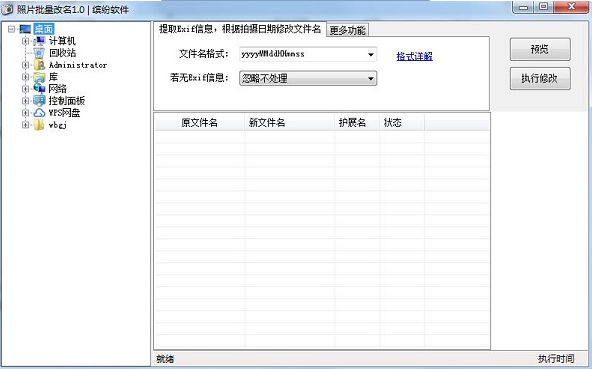This screenshot has width=592, height=369.
Task: Expand the 库 tree node
Action: [25, 77]
